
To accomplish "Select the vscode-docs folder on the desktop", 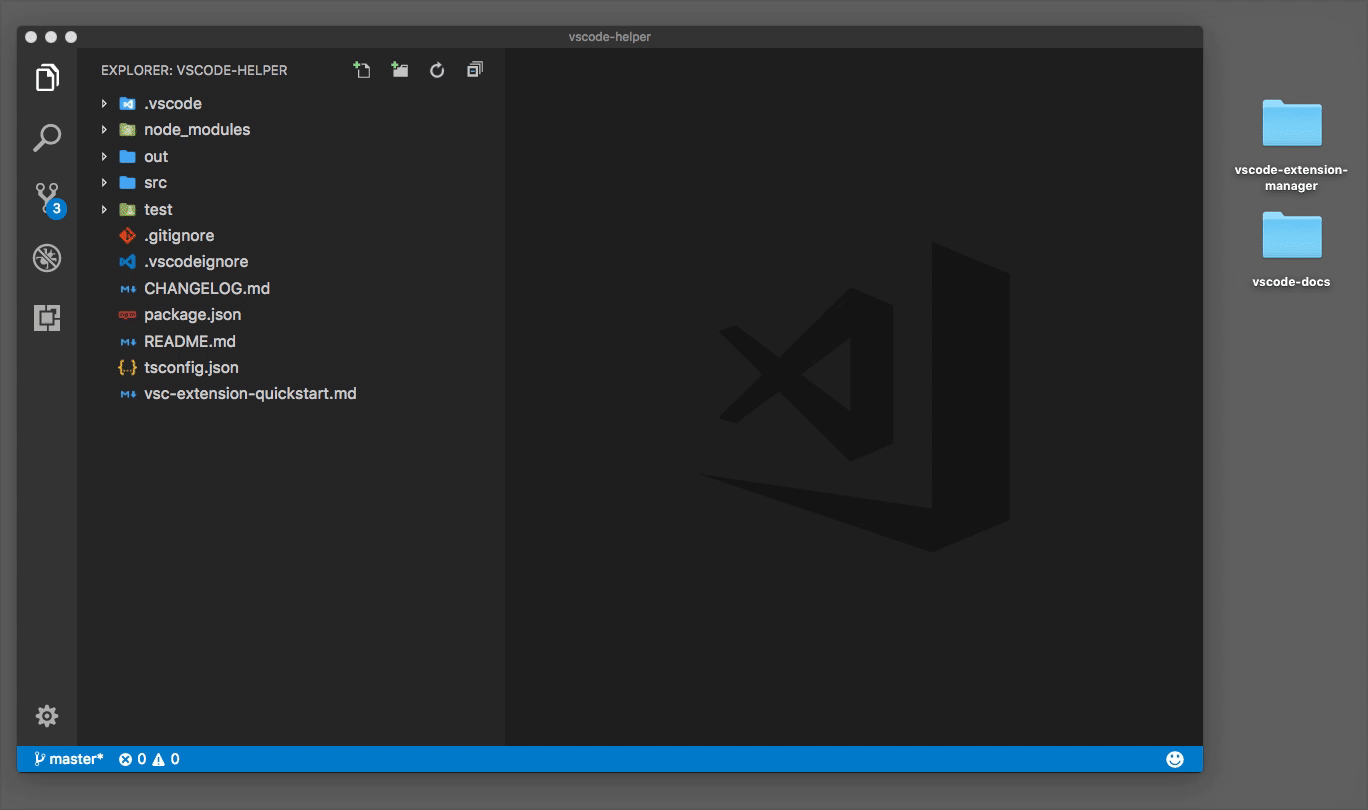I will (x=1291, y=250).
